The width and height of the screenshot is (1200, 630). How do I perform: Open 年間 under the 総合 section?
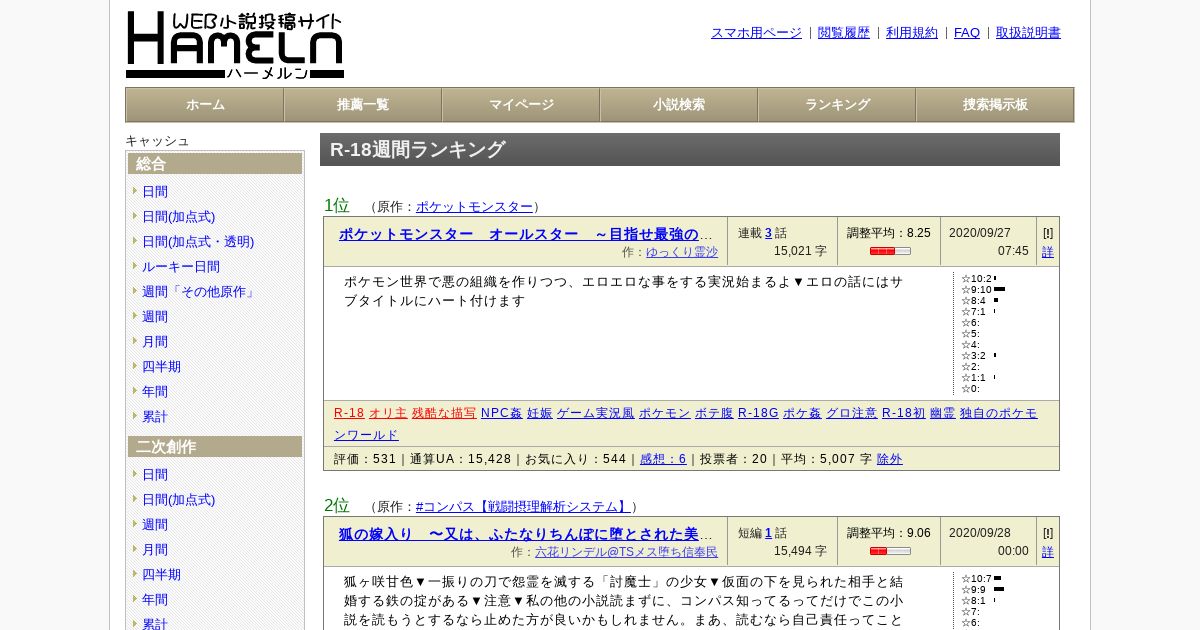[155, 391]
